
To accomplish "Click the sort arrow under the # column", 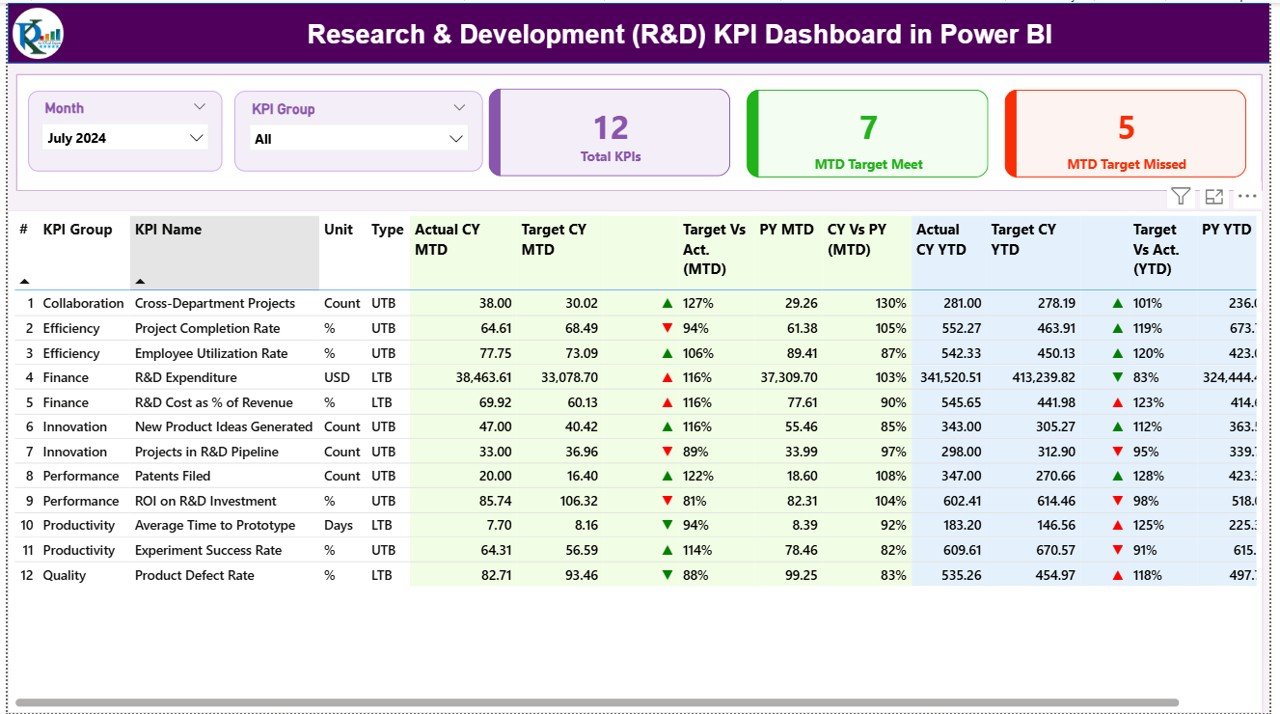I will (x=22, y=282).
